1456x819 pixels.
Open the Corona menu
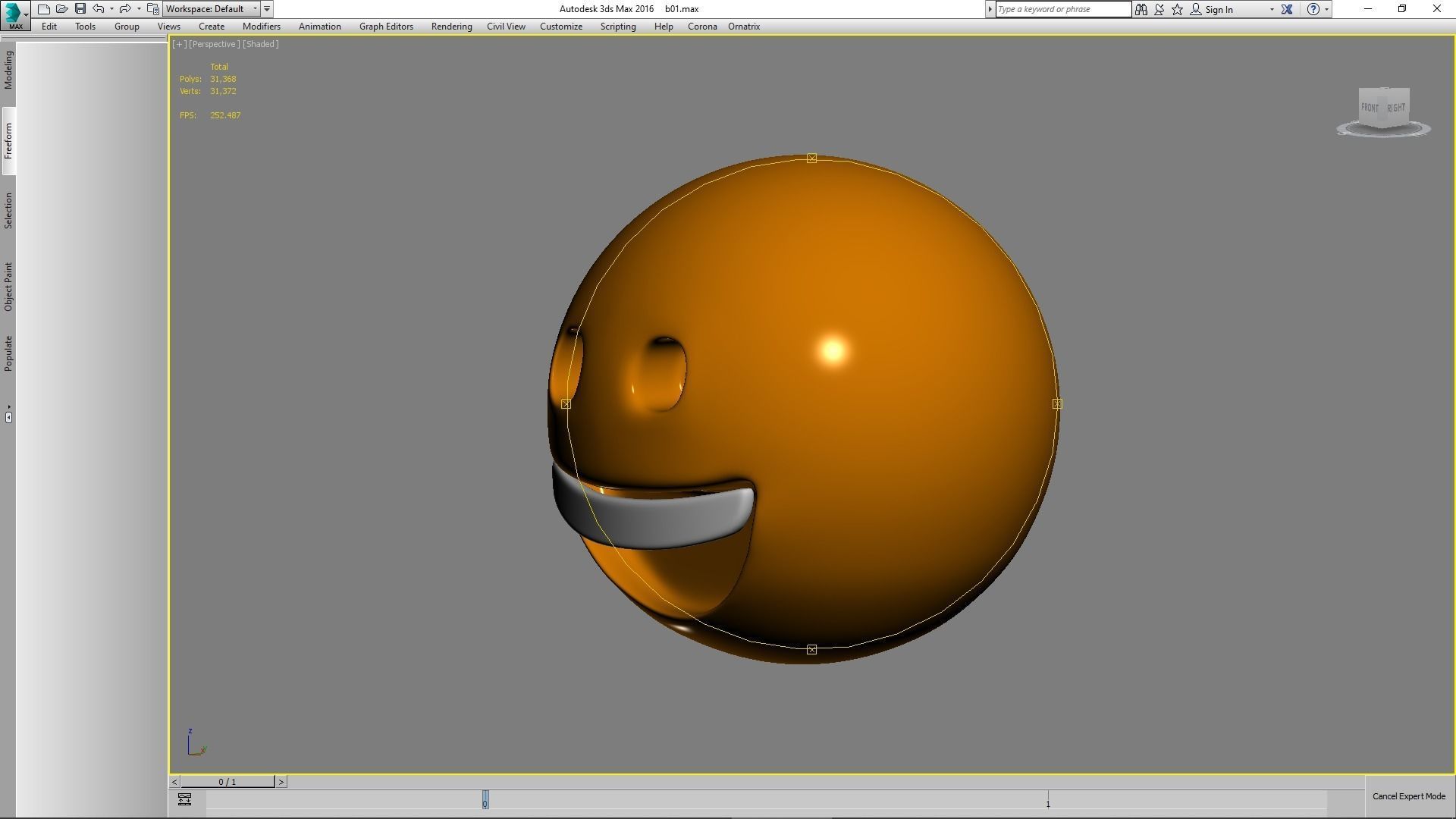click(702, 27)
